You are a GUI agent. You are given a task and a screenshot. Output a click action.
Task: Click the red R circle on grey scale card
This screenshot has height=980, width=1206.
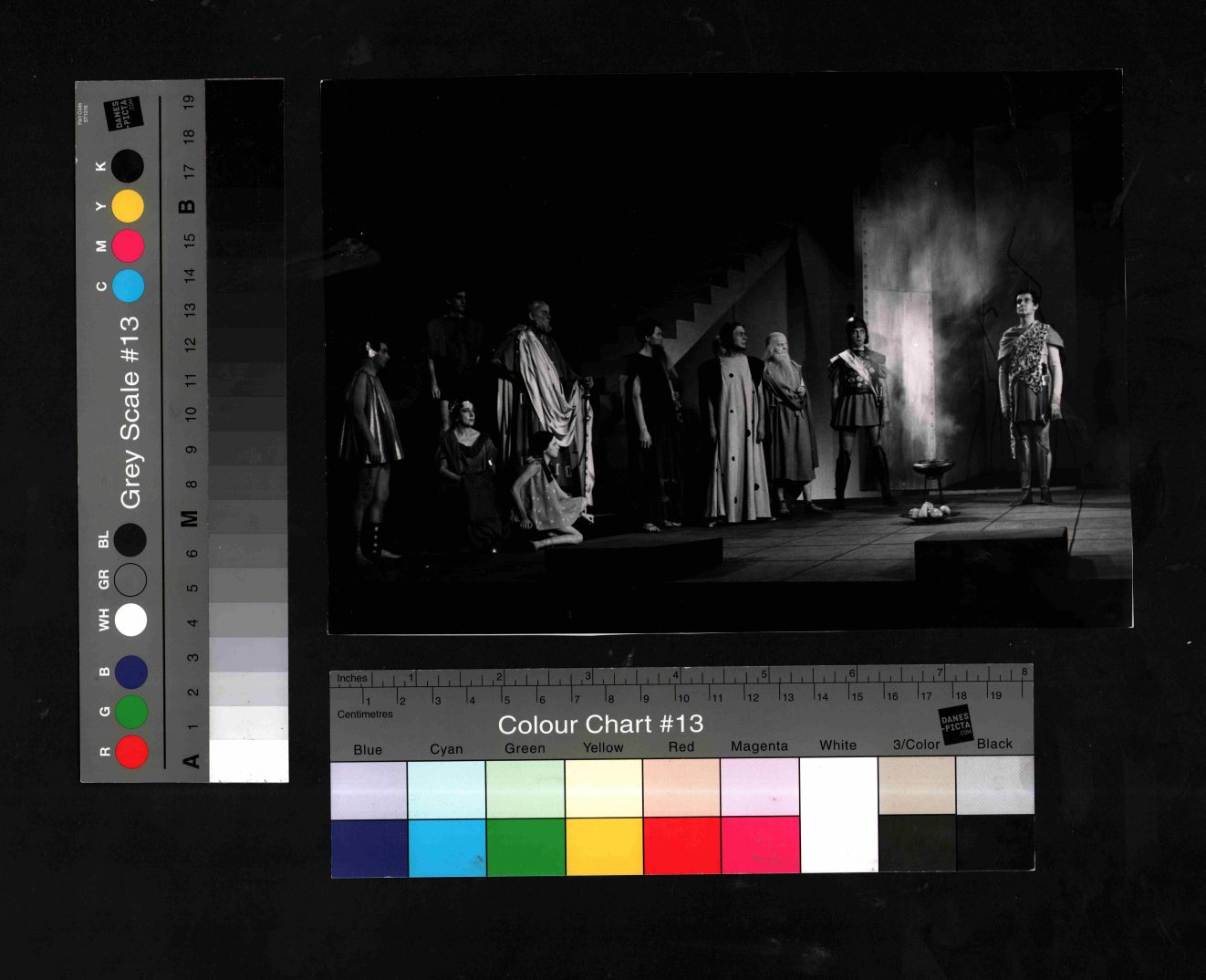click(x=131, y=751)
